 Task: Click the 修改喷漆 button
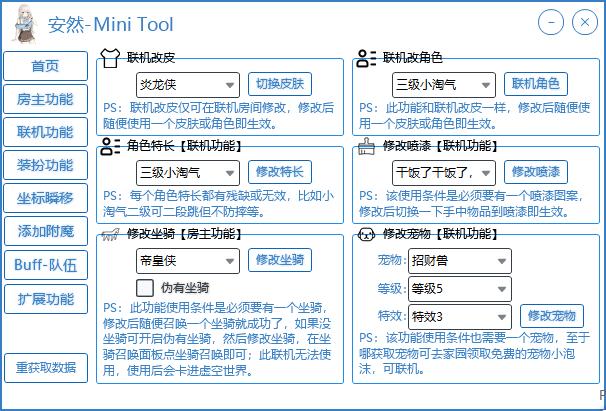point(536,172)
